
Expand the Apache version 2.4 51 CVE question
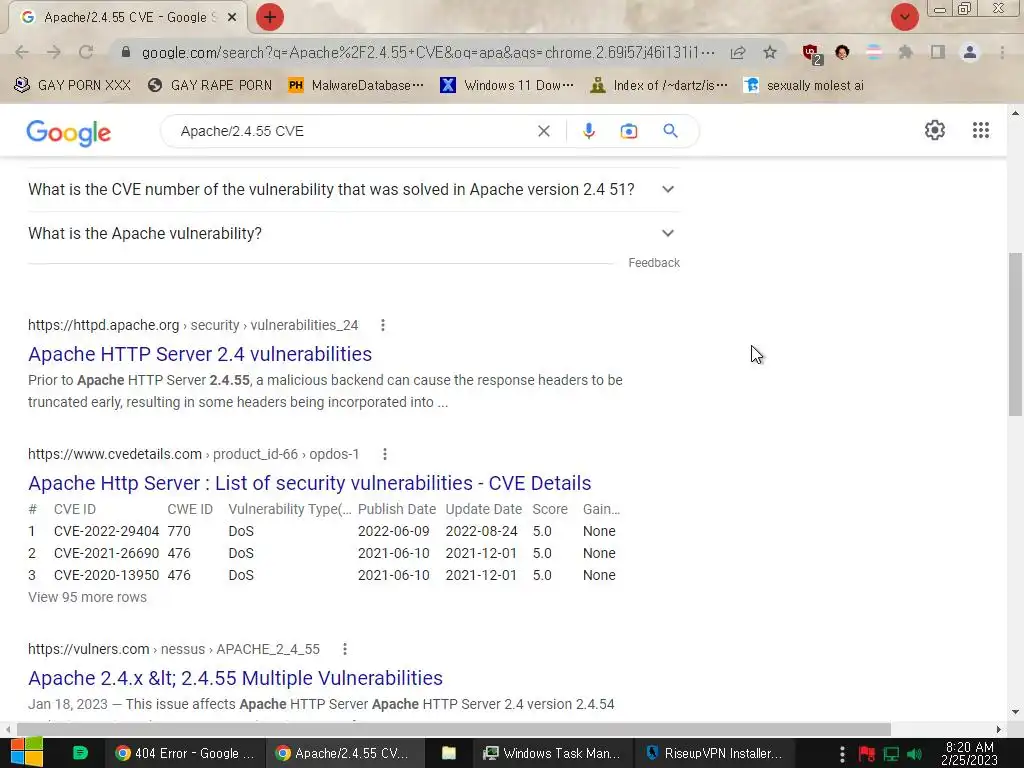pyautogui.click(x=353, y=189)
